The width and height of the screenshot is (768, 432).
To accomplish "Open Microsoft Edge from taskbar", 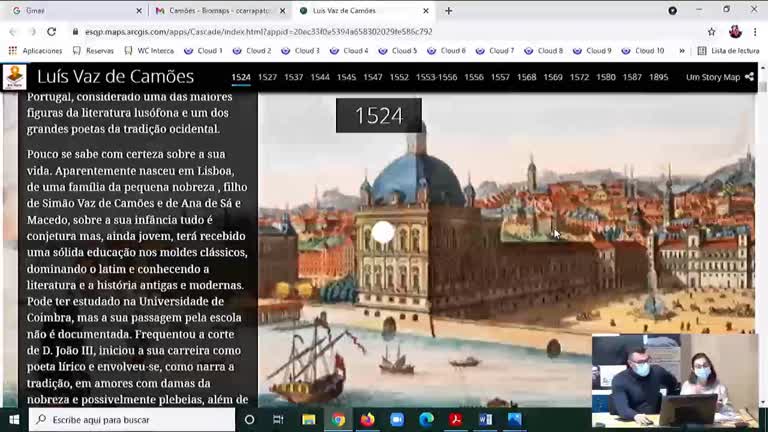I will 427,420.
